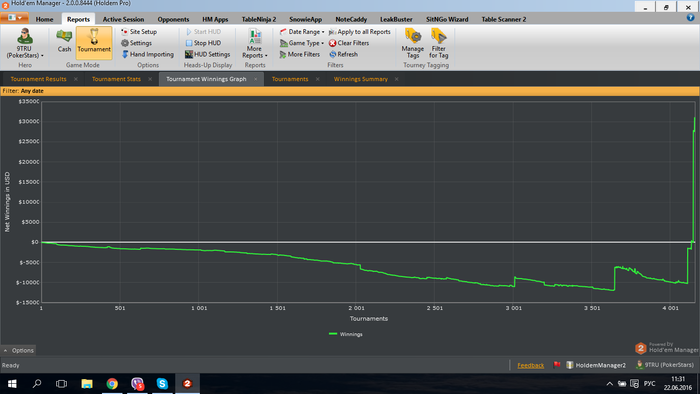Open the application menu button
Screen dimensions: 700x394
pyautogui.click(x=15, y=18)
